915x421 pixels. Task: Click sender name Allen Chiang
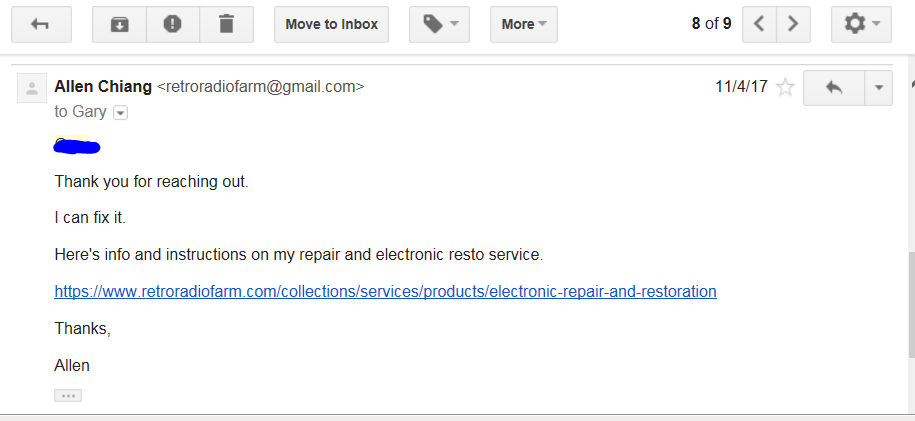[x=103, y=86]
